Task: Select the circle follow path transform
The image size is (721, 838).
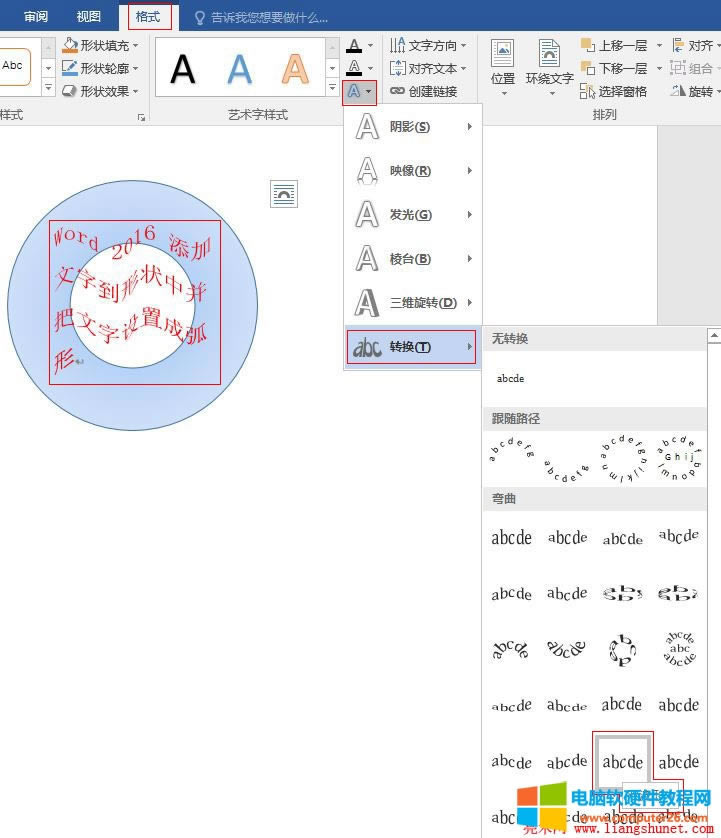Action: click(623, 459)
